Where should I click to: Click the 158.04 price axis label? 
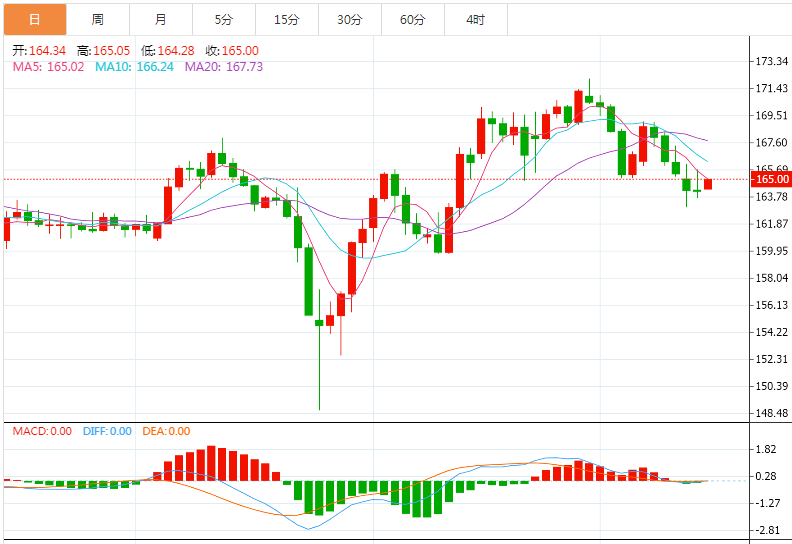point(771,278)
